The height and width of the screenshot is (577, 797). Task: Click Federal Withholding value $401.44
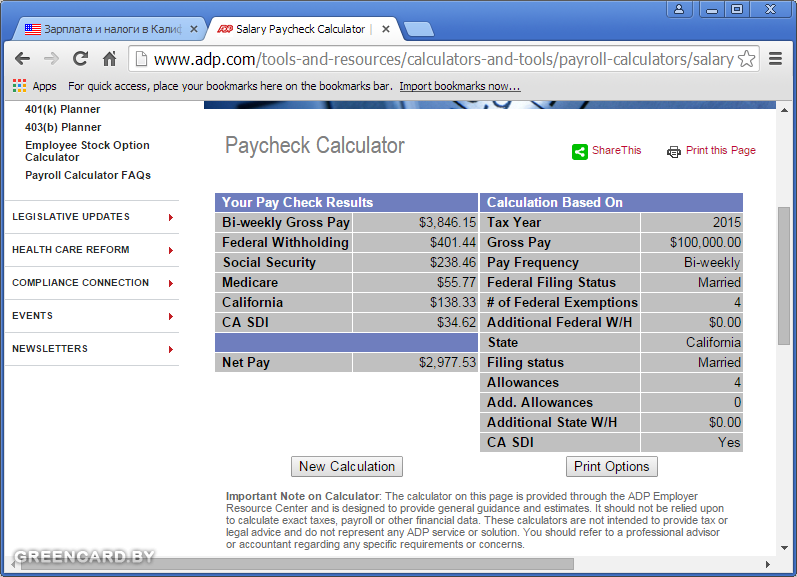(453, 242)
